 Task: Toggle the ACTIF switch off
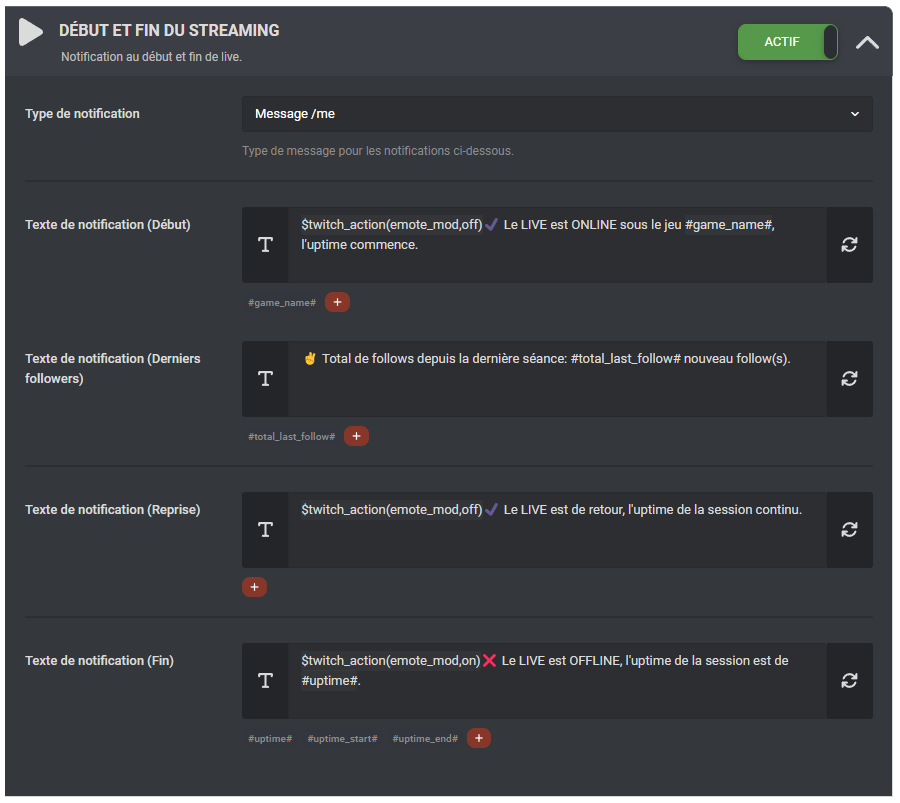[788, 42]
